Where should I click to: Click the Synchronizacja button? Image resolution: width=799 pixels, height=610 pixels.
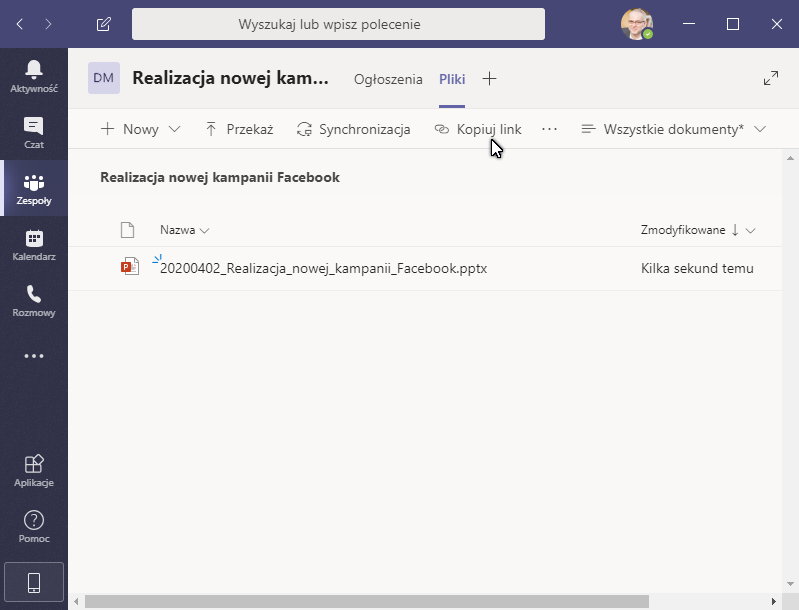click(354, 129)
